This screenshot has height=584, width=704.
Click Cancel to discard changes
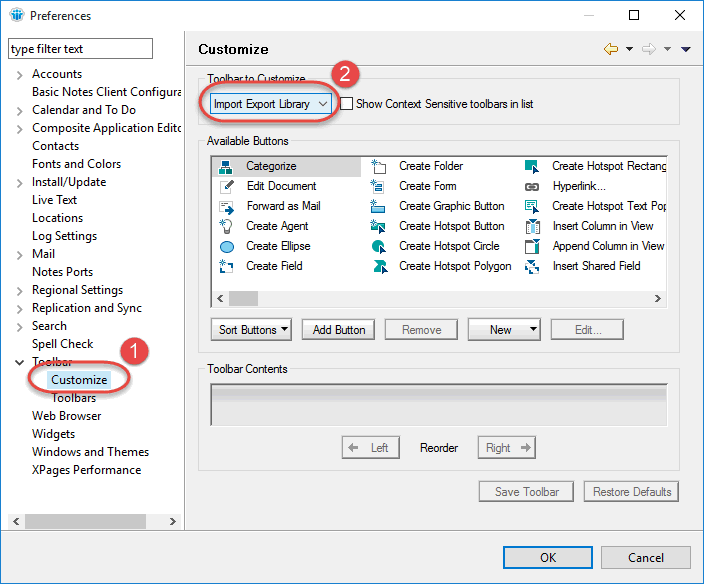pos(646,558)
